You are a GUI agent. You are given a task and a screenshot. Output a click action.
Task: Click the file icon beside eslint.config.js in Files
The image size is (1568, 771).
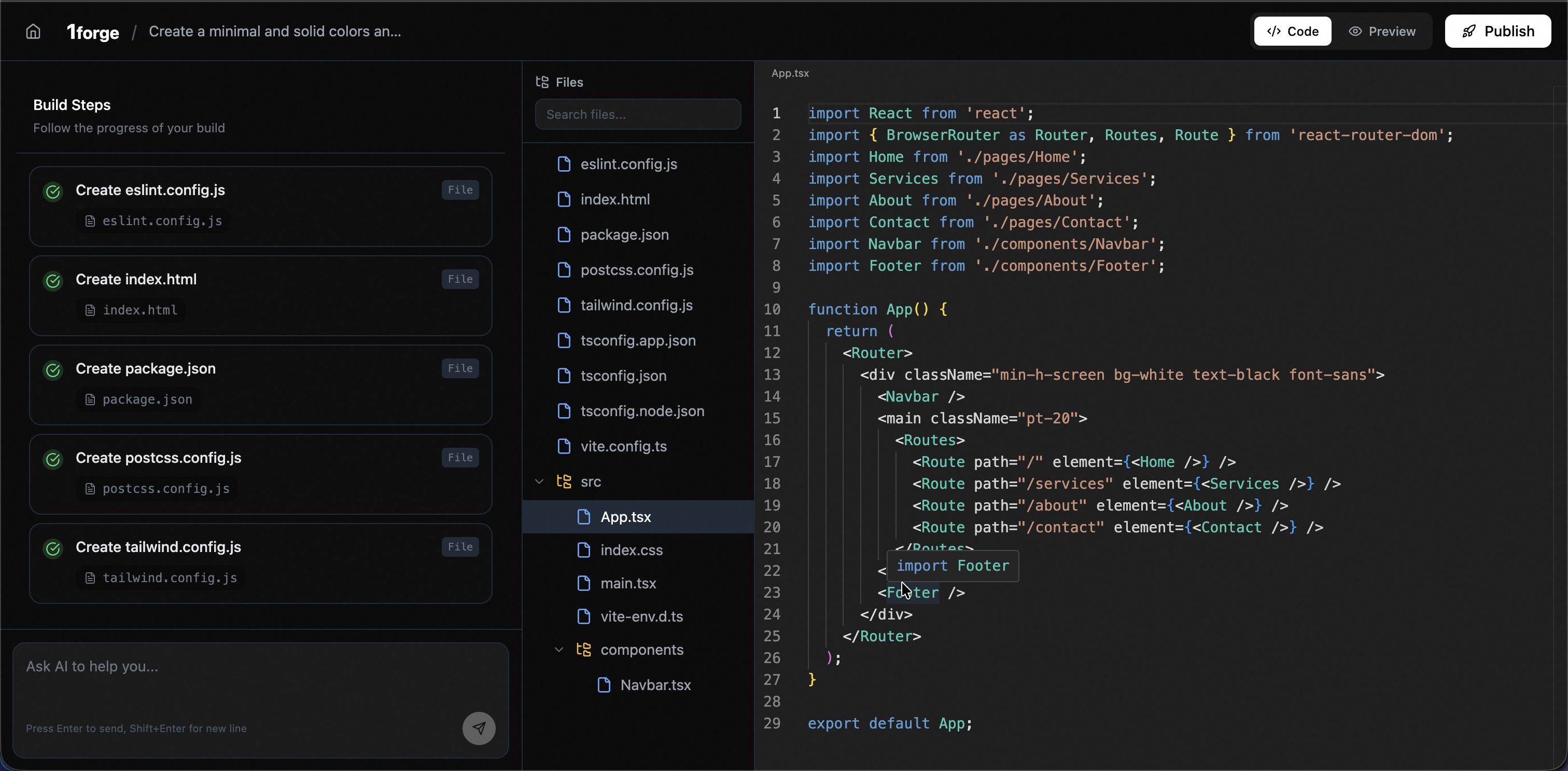coord(564,164)
